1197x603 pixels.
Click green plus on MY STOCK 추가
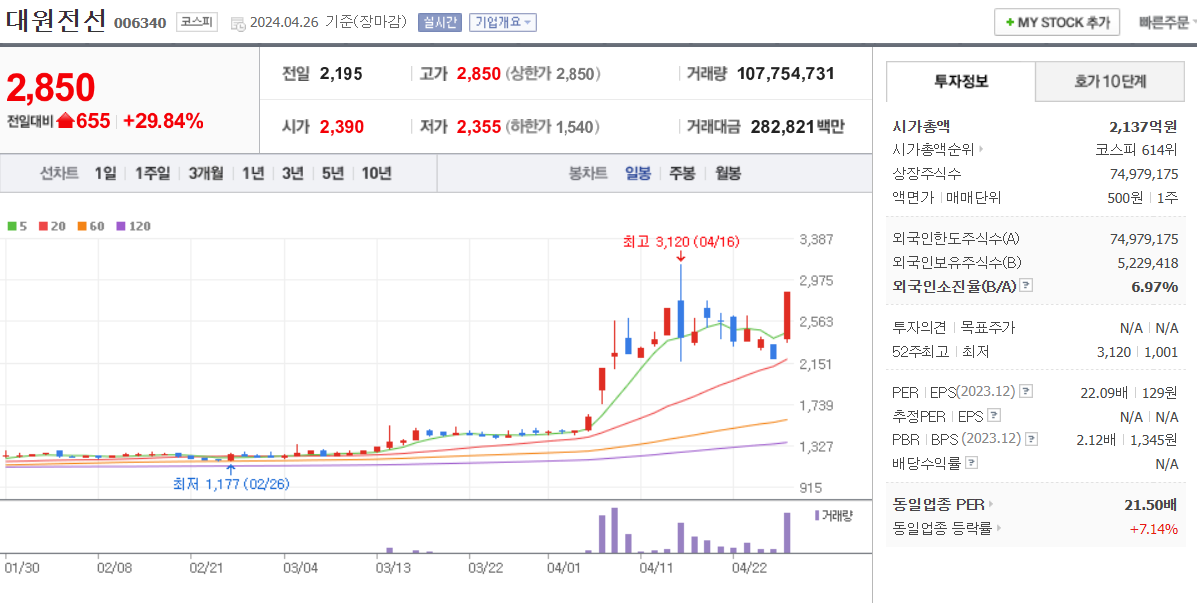1010,23
